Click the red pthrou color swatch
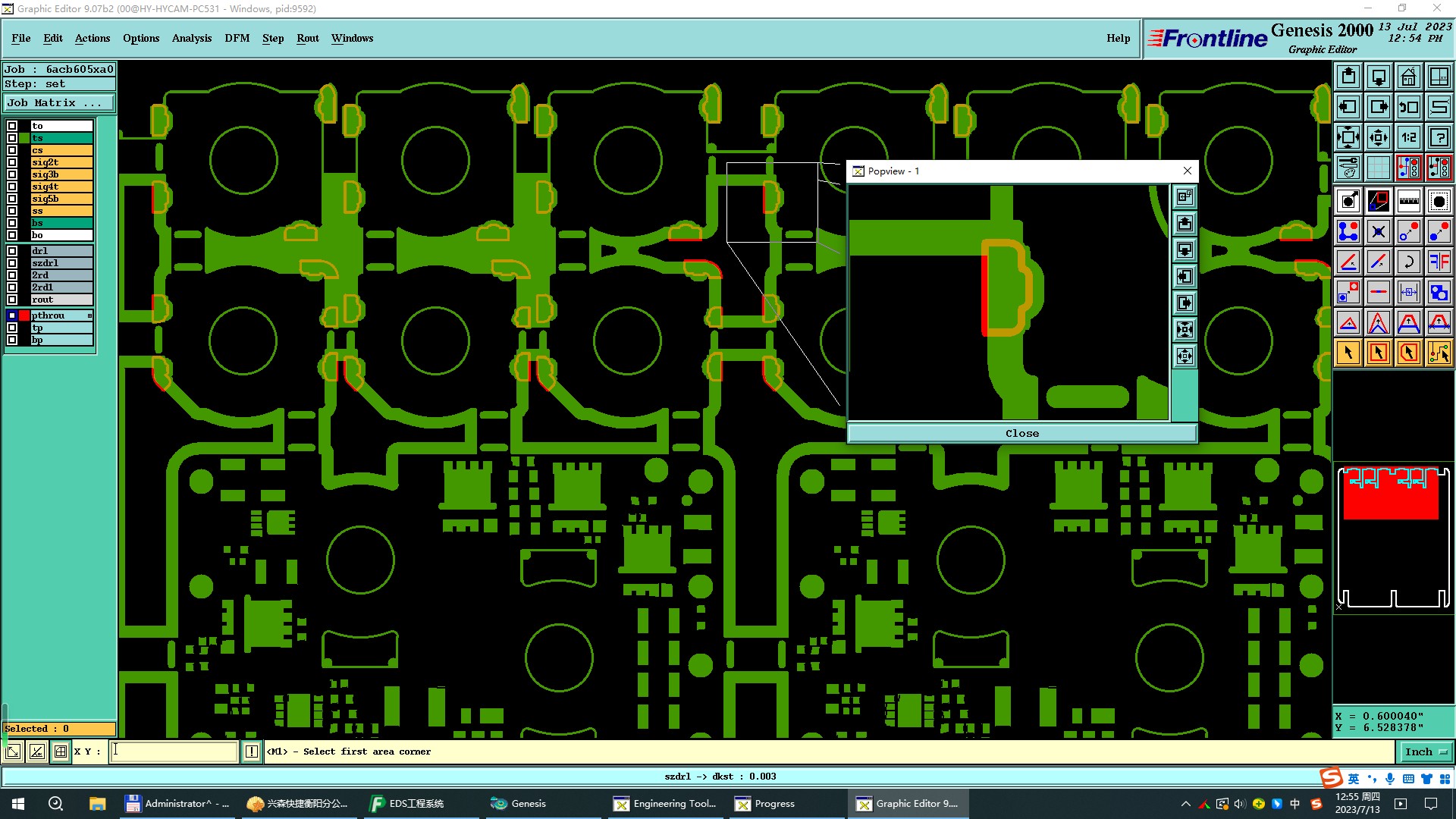 24,315
